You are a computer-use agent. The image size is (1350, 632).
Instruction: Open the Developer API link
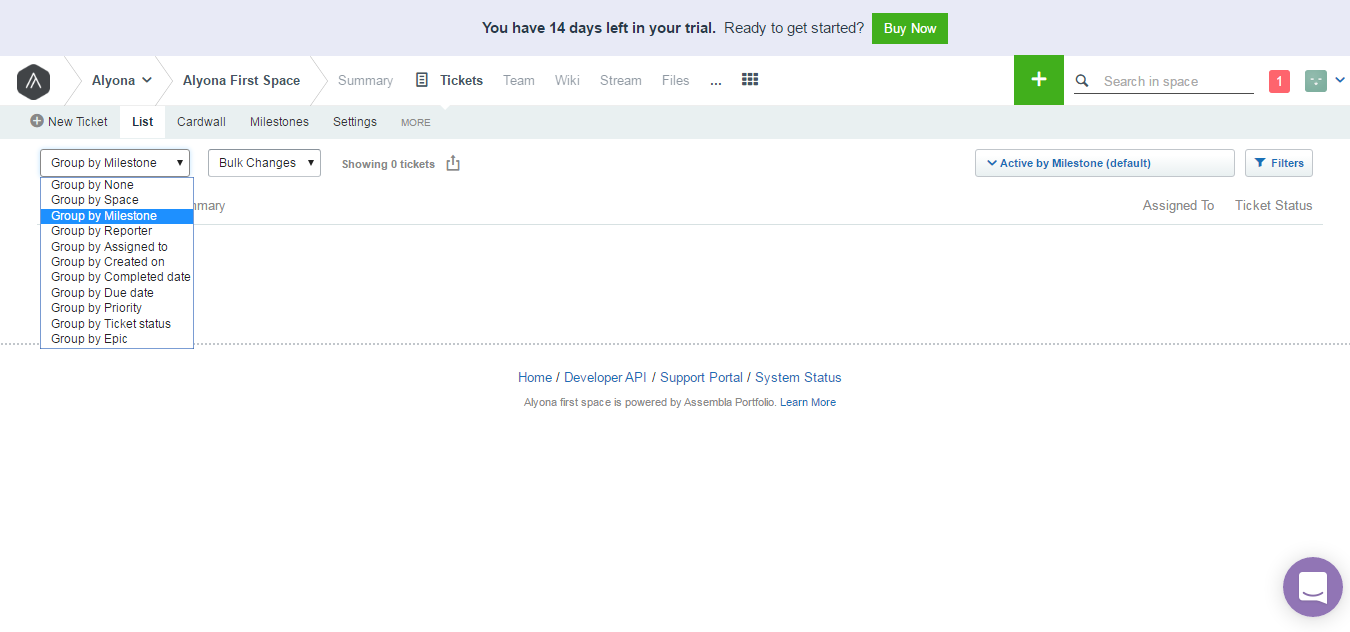pyautogui.click(x=605, y=377)
